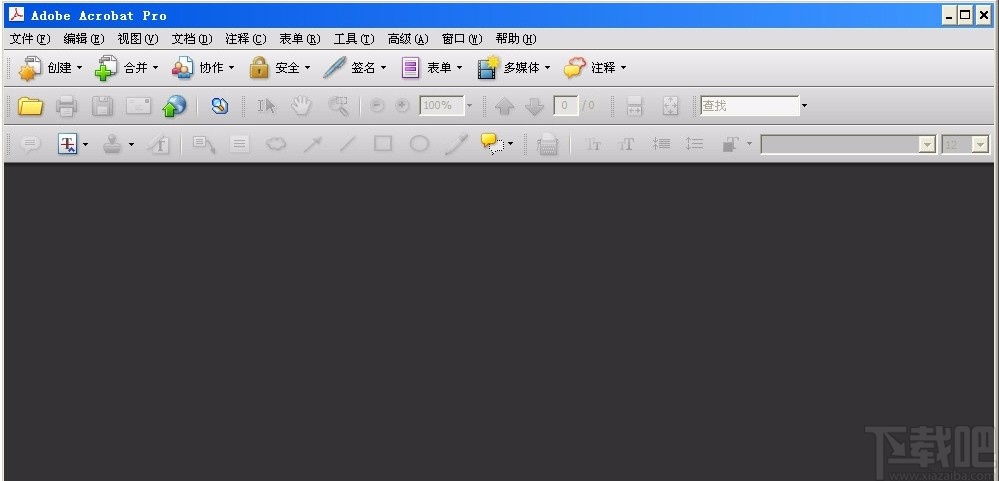Image resolution: width=999 pixels, height=481 pixels.
Task: Click the increase text size icon
Action: pos(626,145)
